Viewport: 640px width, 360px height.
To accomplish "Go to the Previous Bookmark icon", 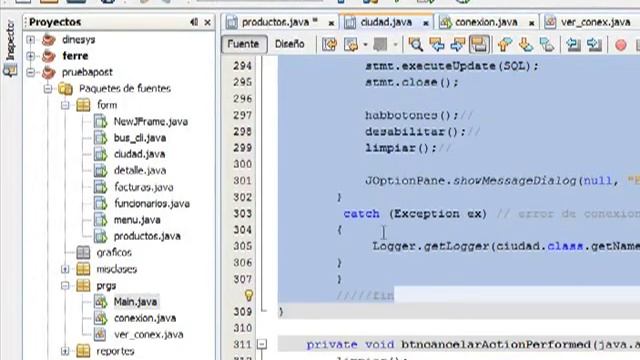I will pos(505,44).
